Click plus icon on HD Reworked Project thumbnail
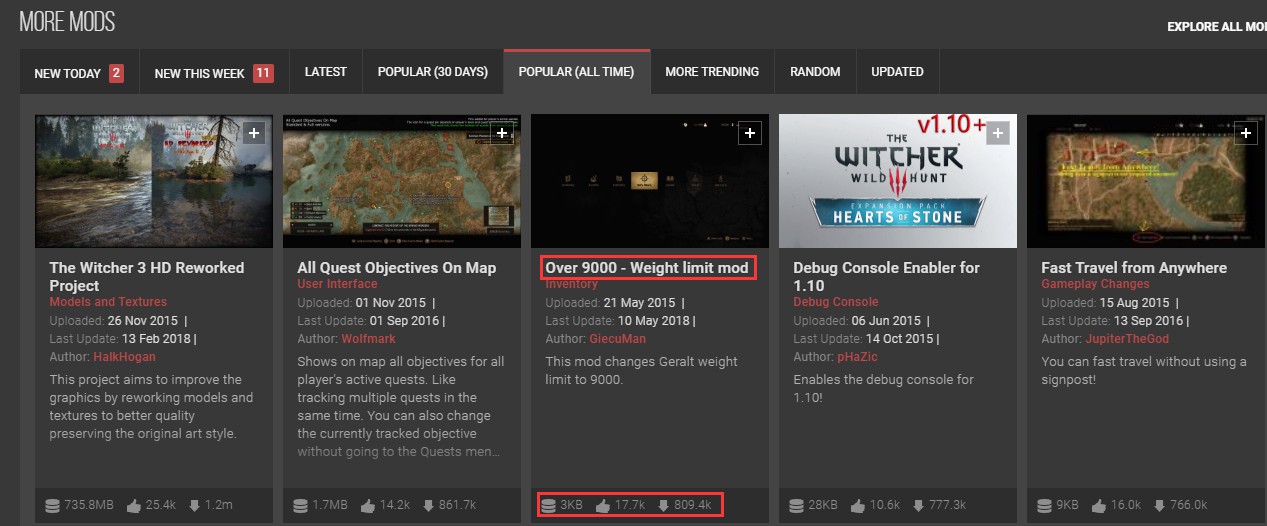Viewport: 1267px width, 526px height. 254,133
